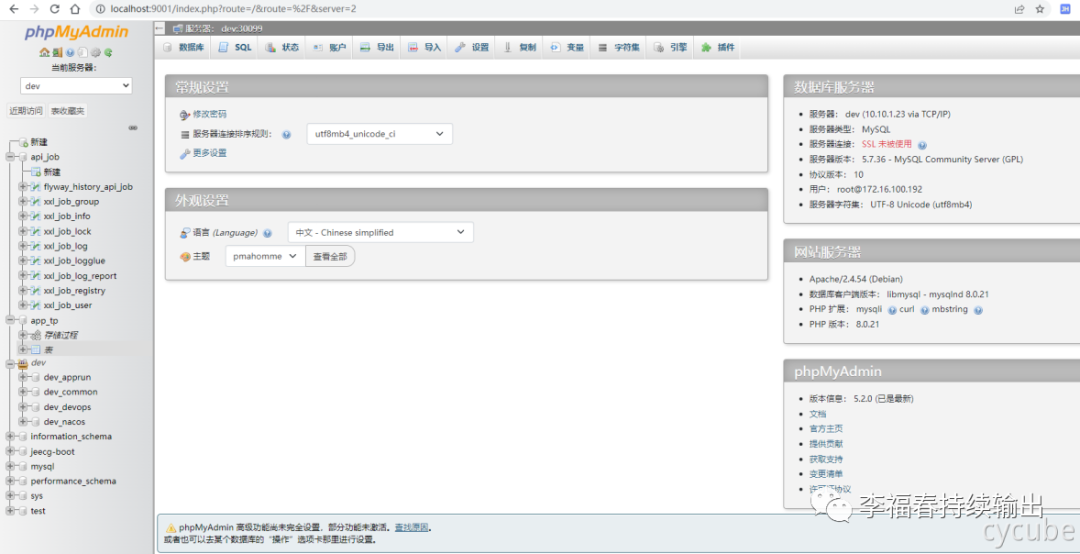The height and width of the screenshot is (554, 1080).
Task: Collapse the dev database group
Action: (10, 362)
